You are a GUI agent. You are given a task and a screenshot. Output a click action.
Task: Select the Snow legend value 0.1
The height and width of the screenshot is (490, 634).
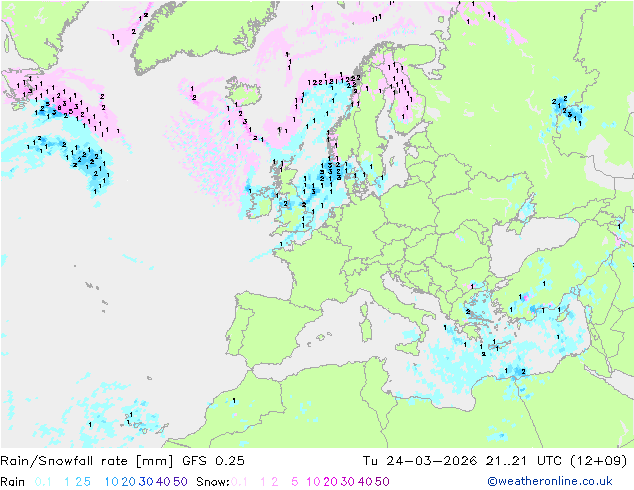click(239, 482)
